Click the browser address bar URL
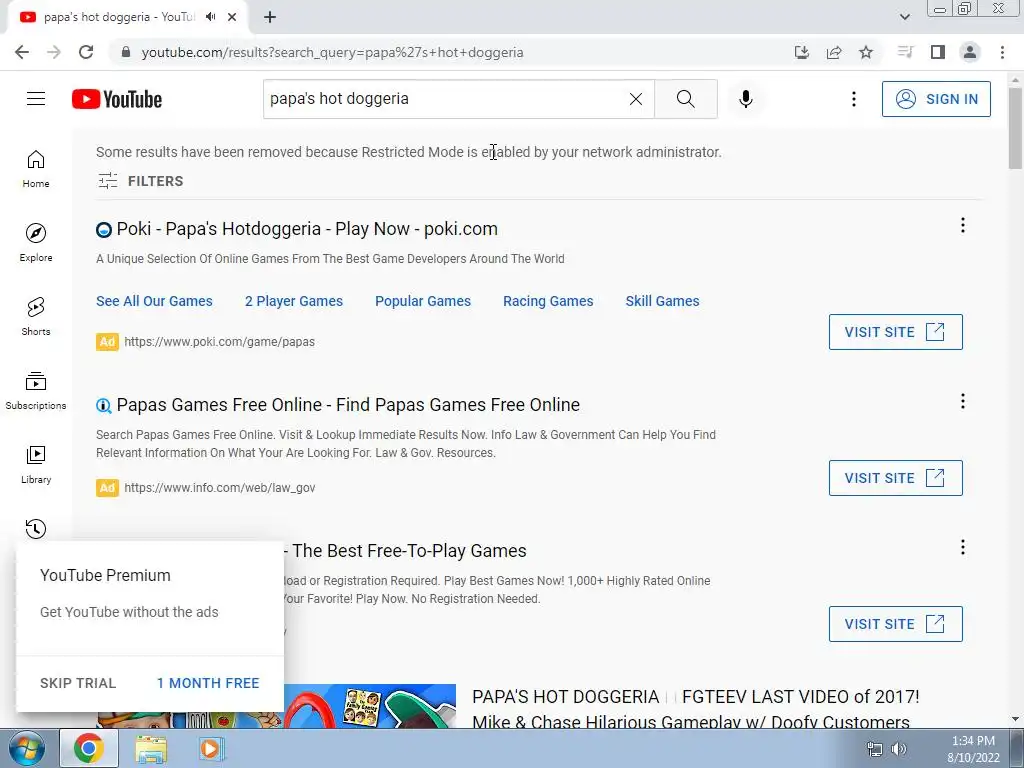Viewport: 1024px width, 768px height. point(332,52)
